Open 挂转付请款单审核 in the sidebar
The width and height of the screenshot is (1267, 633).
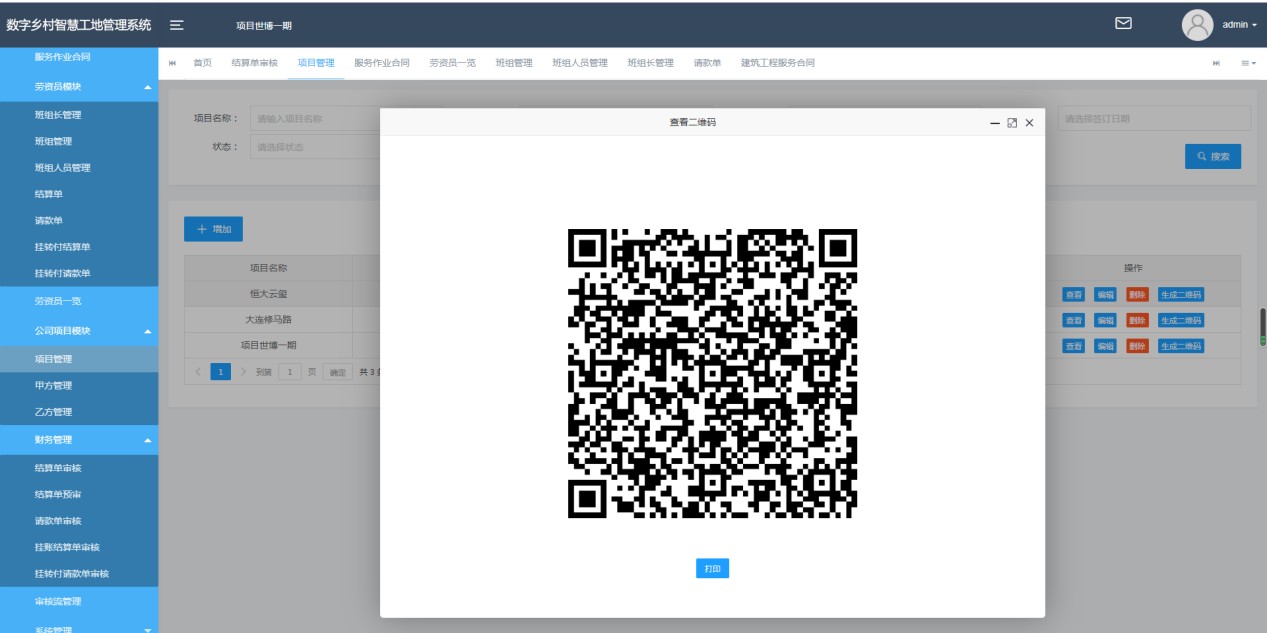click(79, 574)
